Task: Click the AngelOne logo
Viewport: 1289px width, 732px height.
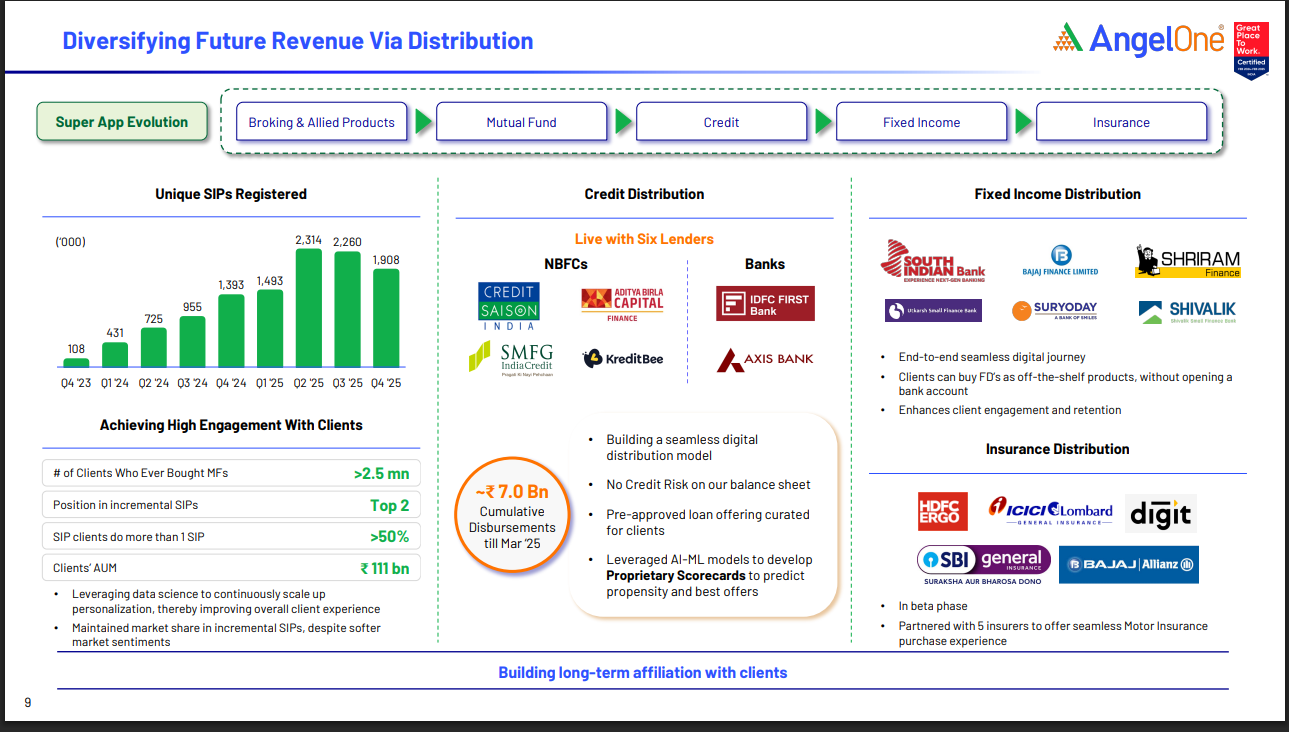Action: pos(1139,40)
